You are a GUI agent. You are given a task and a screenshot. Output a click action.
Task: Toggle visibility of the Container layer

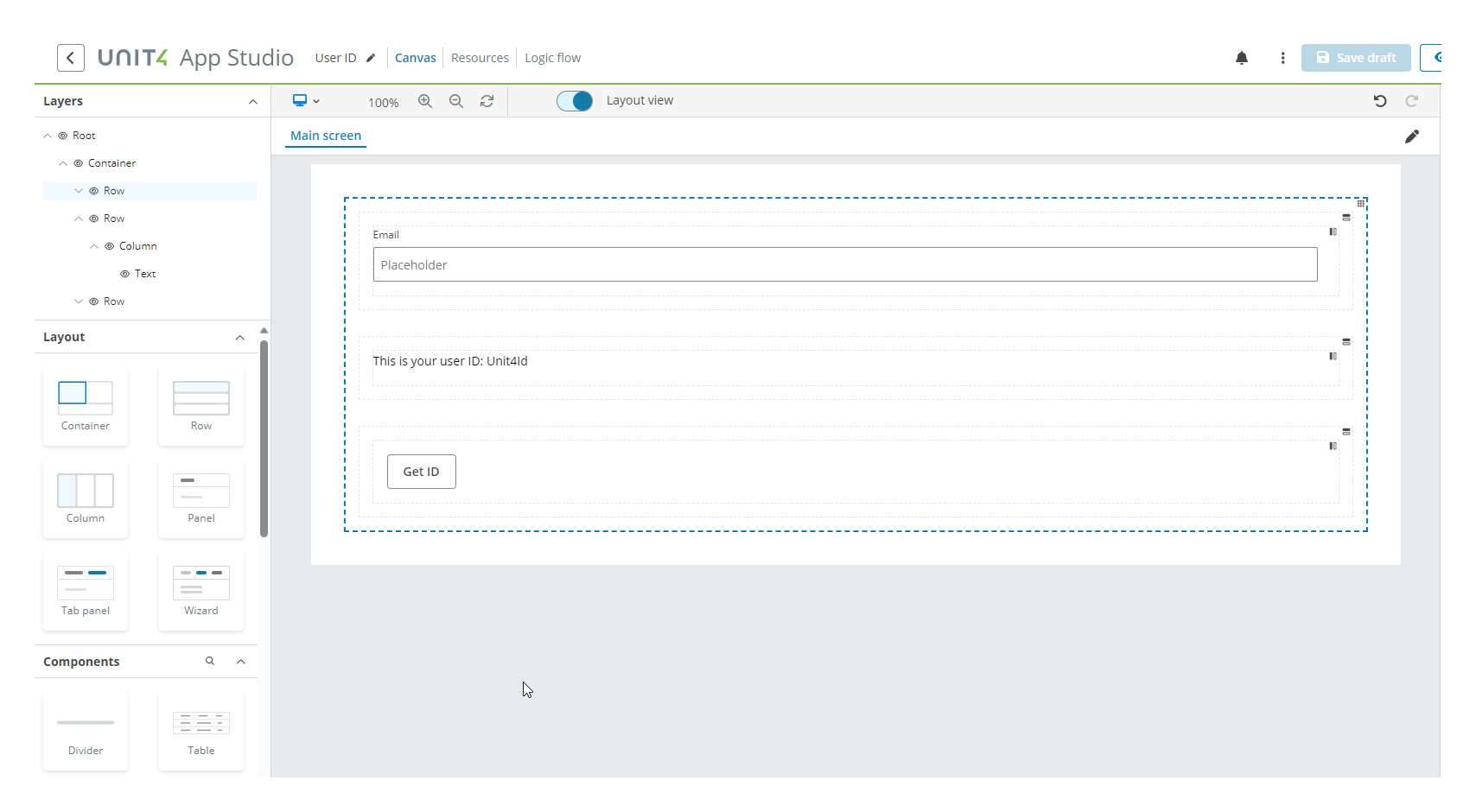click(x=79, y=162)
